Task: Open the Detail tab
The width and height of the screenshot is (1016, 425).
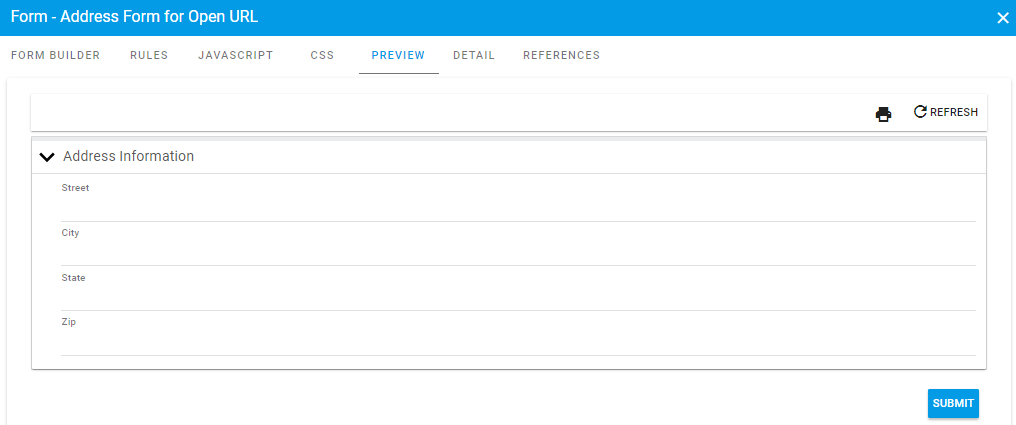Action: (474, 56)
